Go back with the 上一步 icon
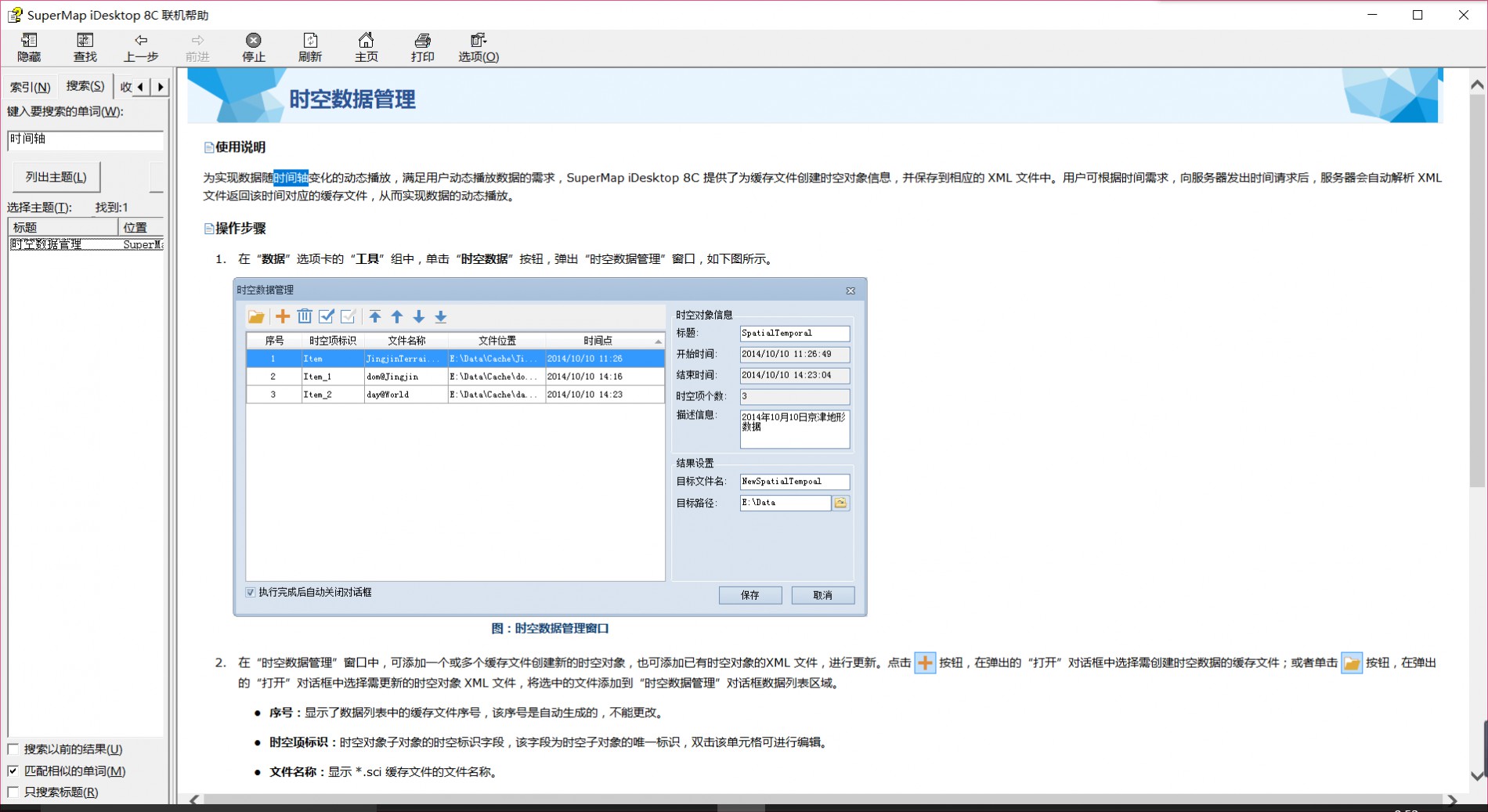The width and height of the screenshot is (1488, 812). (x=141, y=40)
